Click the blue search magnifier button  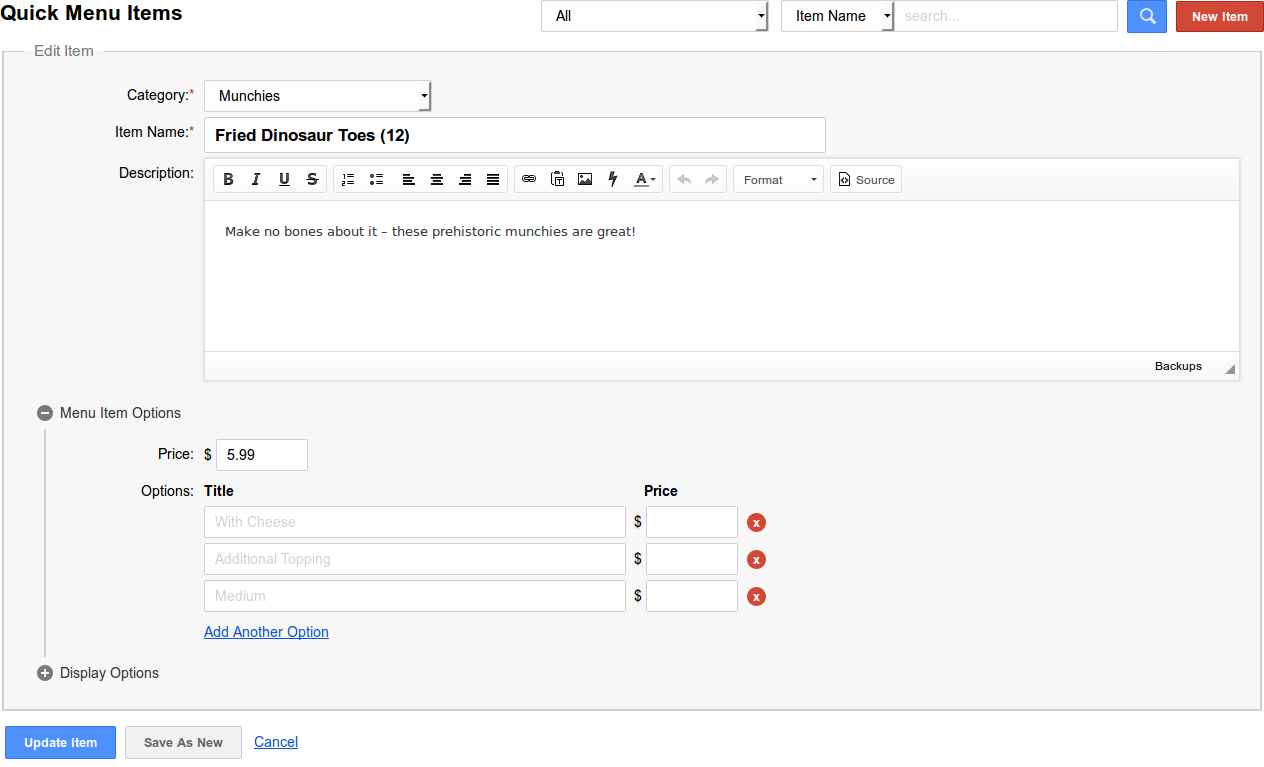[1146, 16]
